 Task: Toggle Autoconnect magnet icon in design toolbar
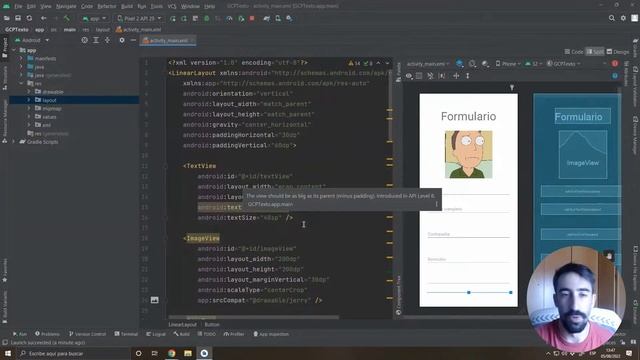pyautogui.click(x=430, y=76)
